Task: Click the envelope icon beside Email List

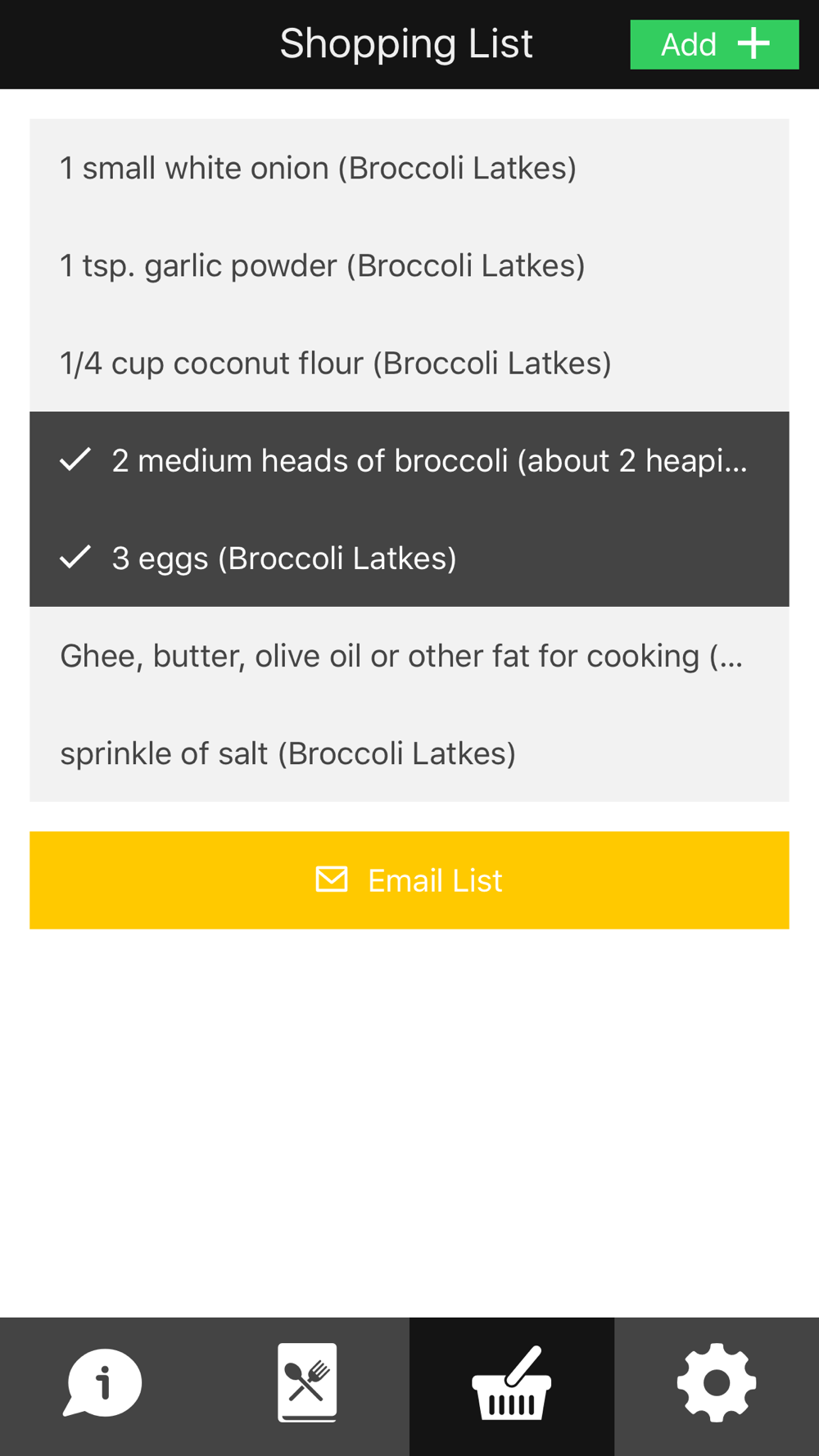Action: [x=332, y=879]
